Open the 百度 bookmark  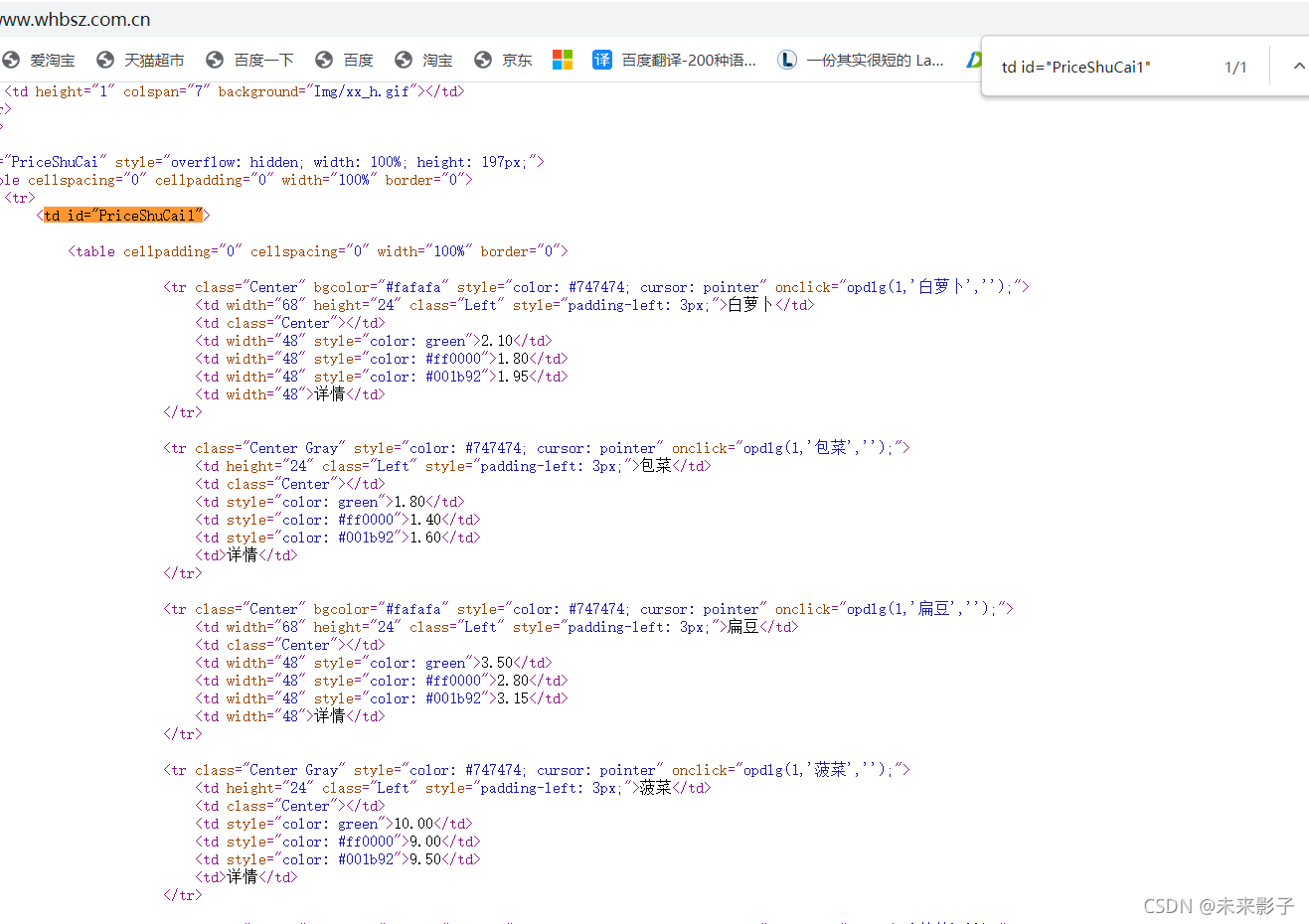345,61
